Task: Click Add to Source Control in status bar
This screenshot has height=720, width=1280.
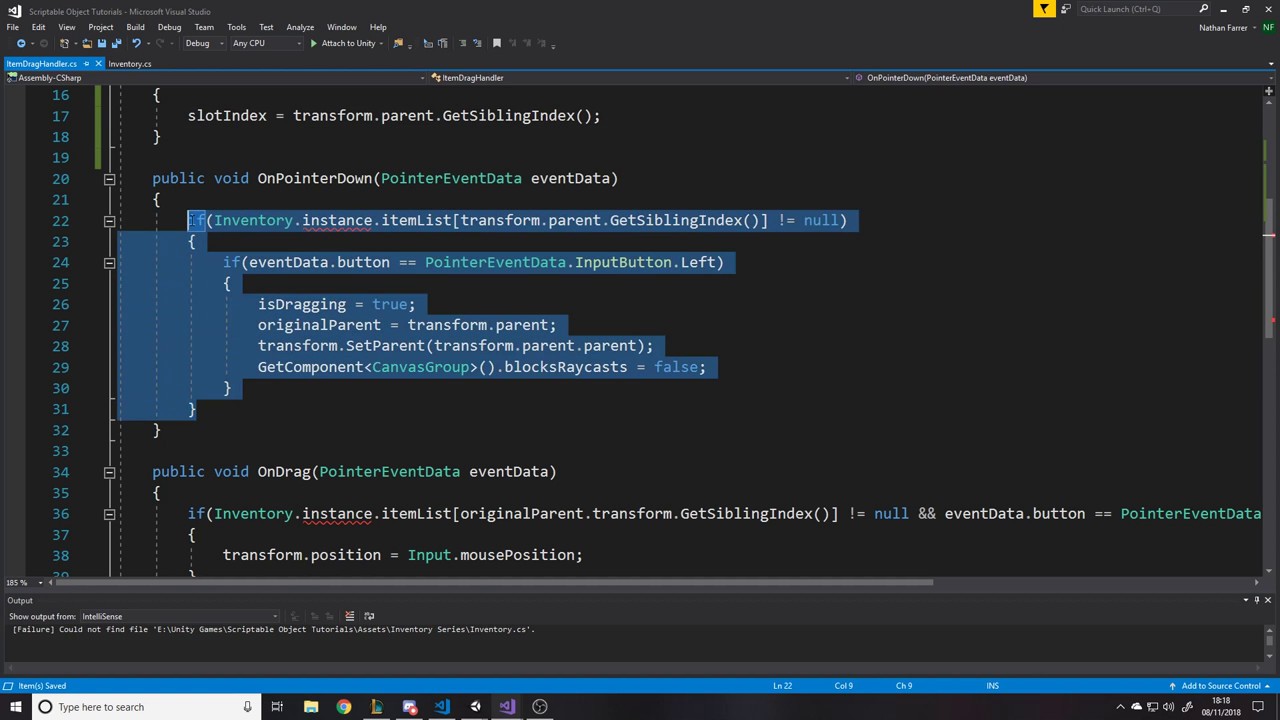Action: (1221, 686)
